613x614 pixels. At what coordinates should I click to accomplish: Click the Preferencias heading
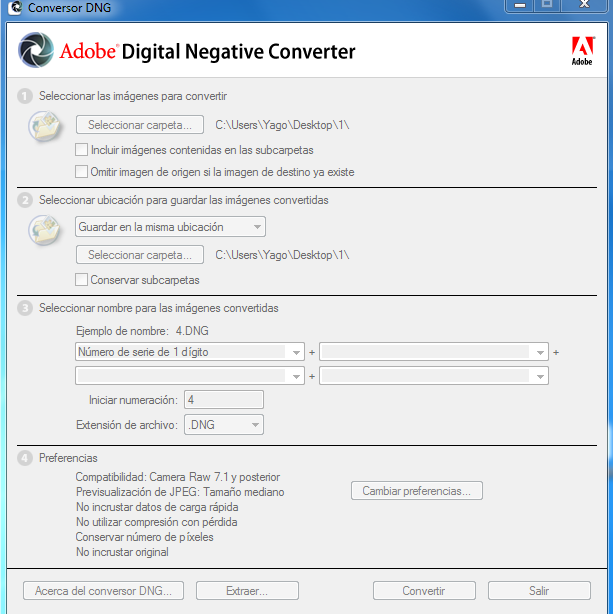click(x=68, y=458)
